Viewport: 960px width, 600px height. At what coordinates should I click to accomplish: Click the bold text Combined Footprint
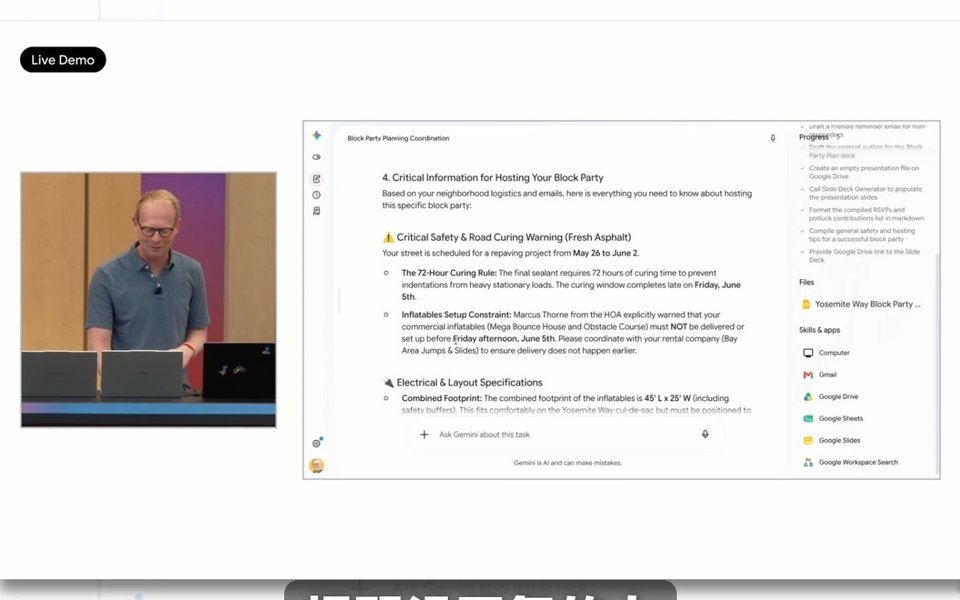click(x=441, y=399)
